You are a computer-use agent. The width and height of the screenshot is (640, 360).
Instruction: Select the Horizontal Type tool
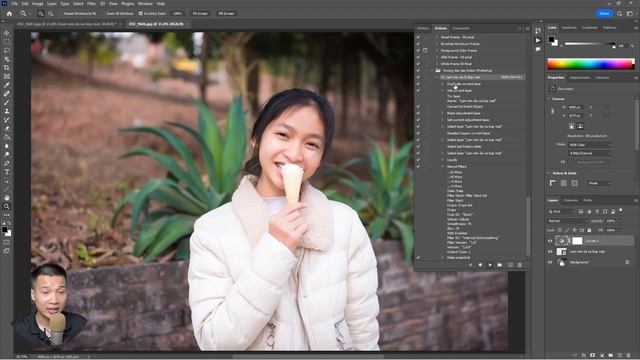coord(7,172)
